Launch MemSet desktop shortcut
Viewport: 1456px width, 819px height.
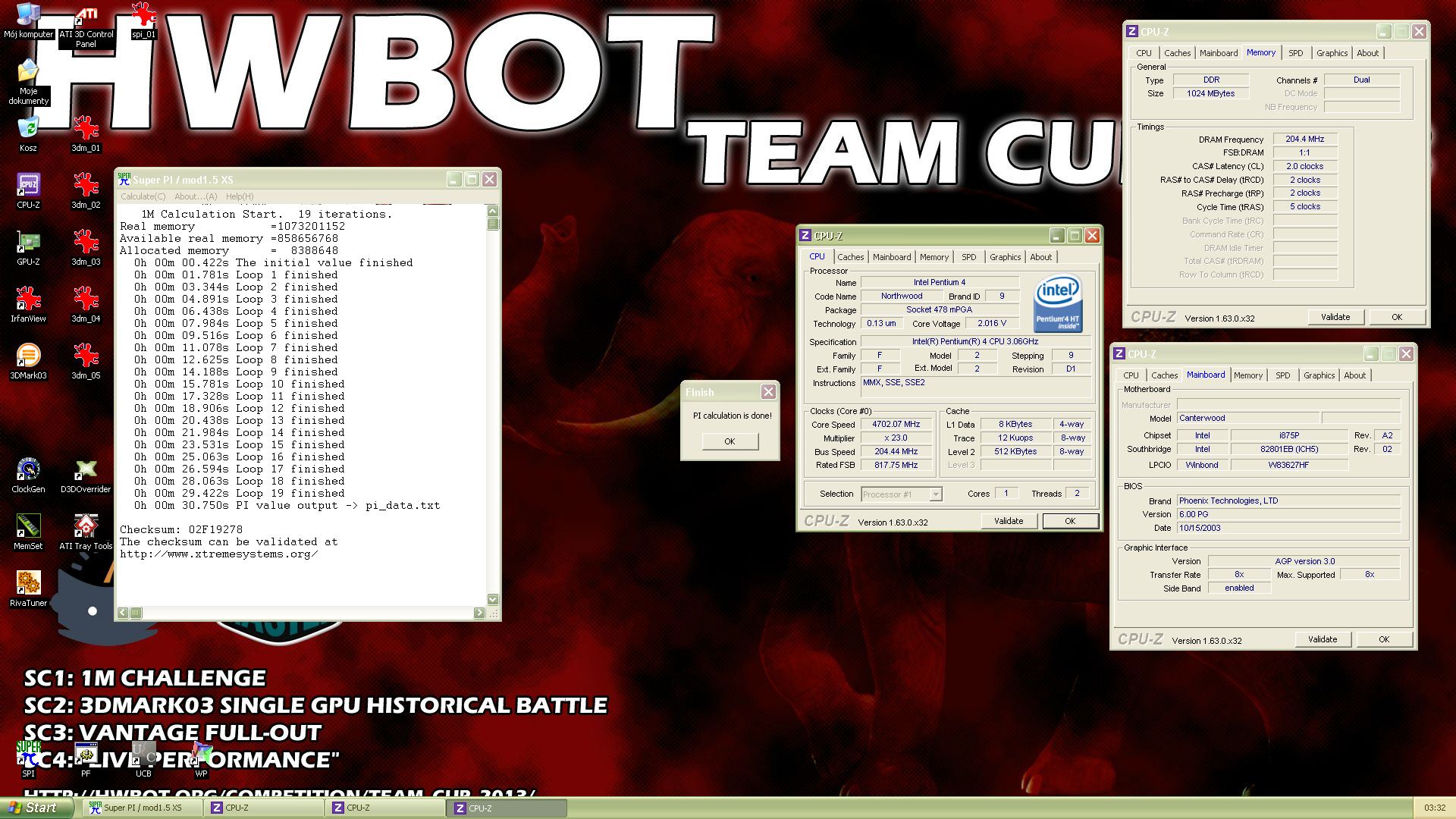[28, 532]
